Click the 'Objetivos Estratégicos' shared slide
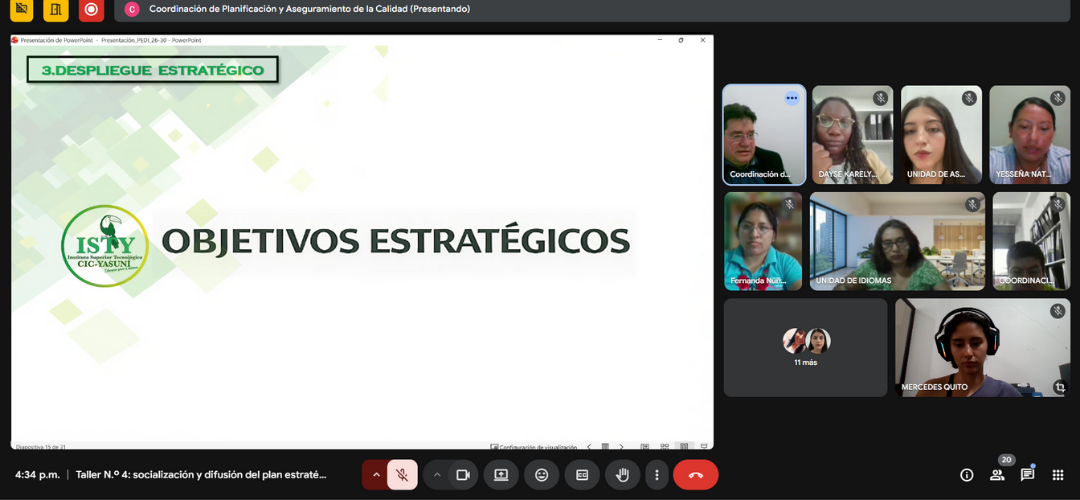 tap(362, 241)
